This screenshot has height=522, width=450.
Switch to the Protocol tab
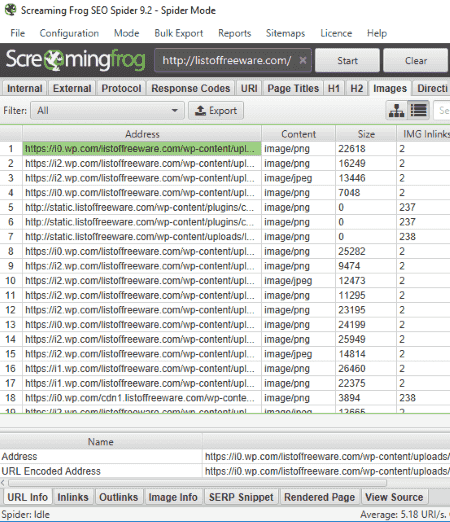point(121,88)
